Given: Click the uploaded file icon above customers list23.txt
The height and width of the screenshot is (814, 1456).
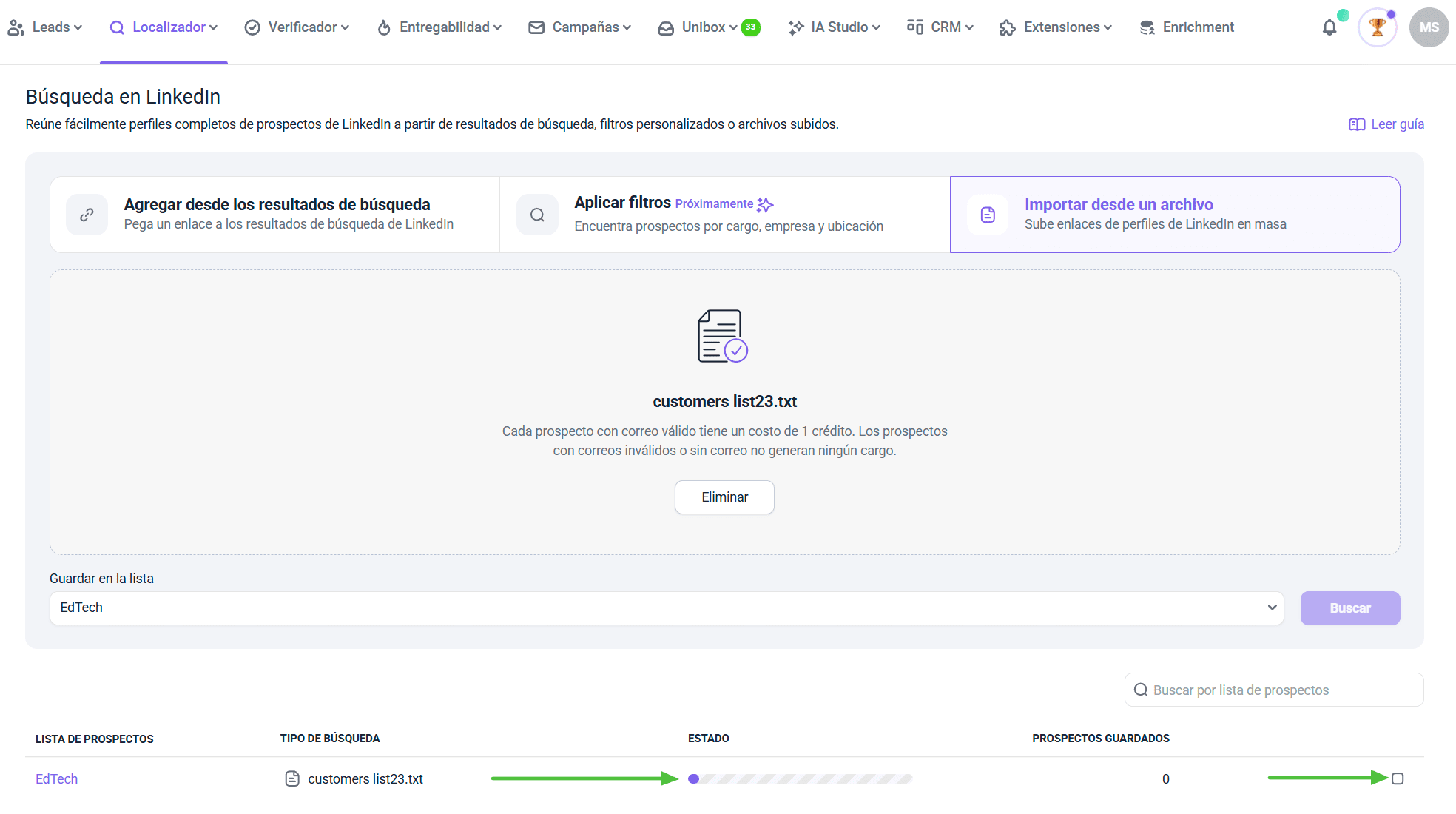Looking at the screenshot, I should coord(723,336).
